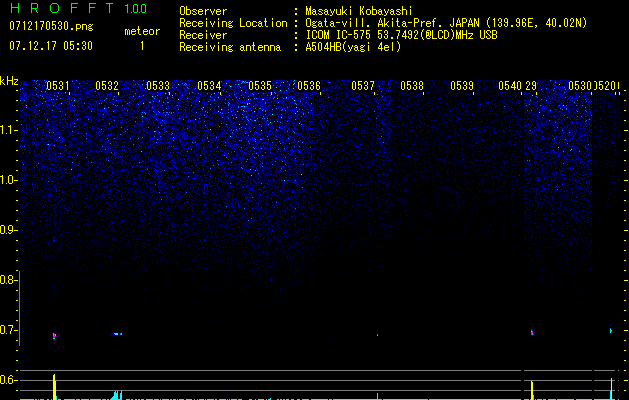Select the antenna value A504HB(yagi 4el)
The height and width of the screenshot is (400, 629).
pos(353,47)
